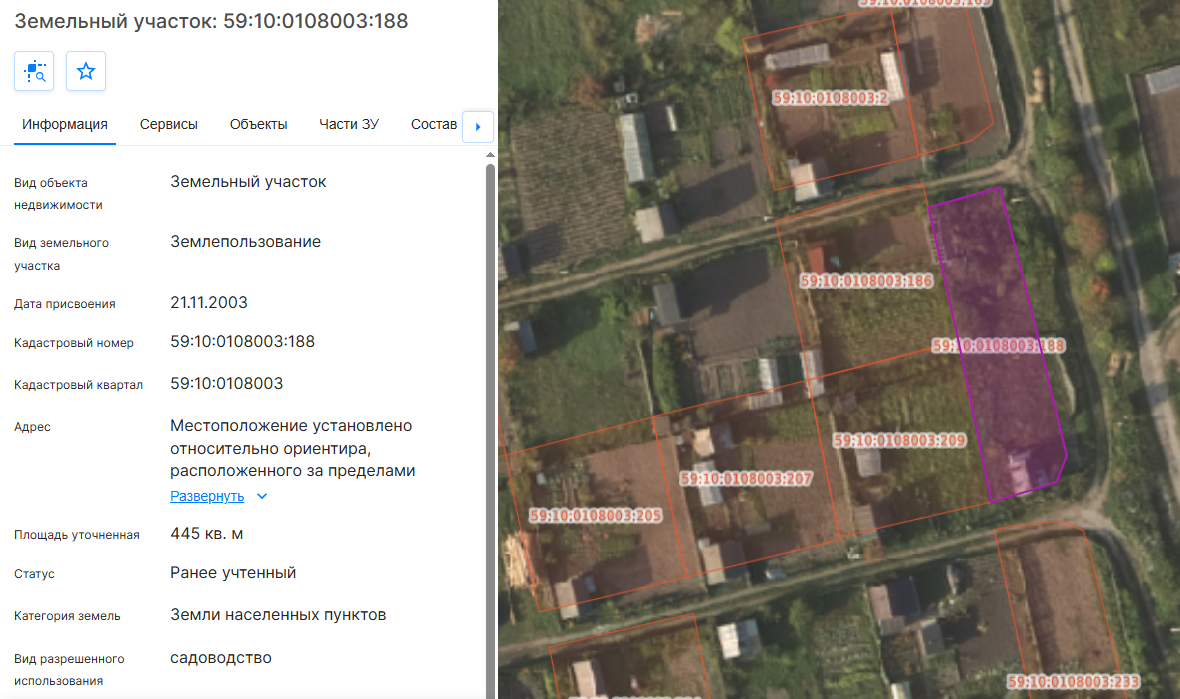Select map parcel label 59:10:0108003:2
Image resolution: width=1180 pixels, height=699 pixels.
click(830, 98)
